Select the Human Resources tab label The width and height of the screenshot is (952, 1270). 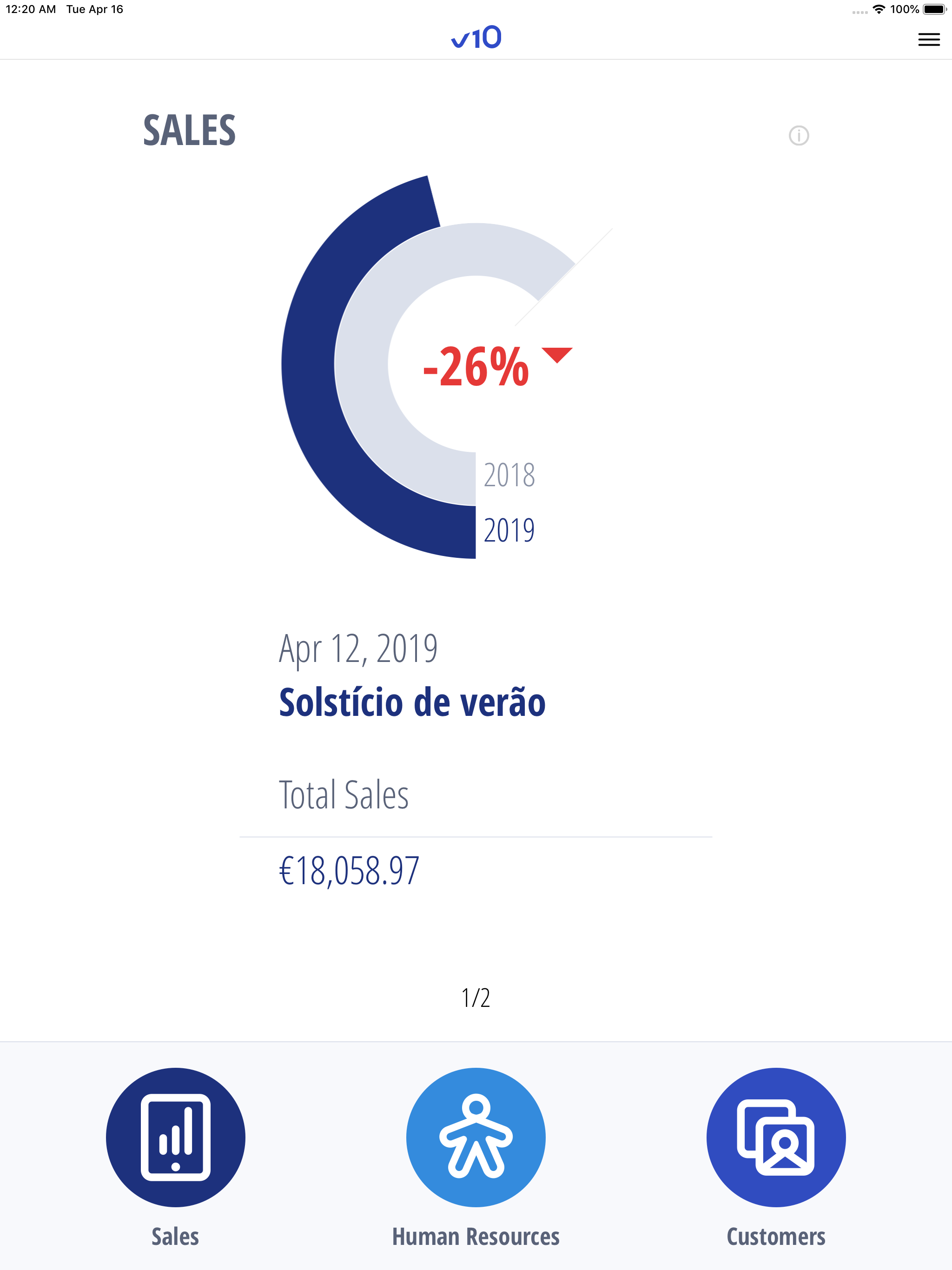[x=476, y=1236]
